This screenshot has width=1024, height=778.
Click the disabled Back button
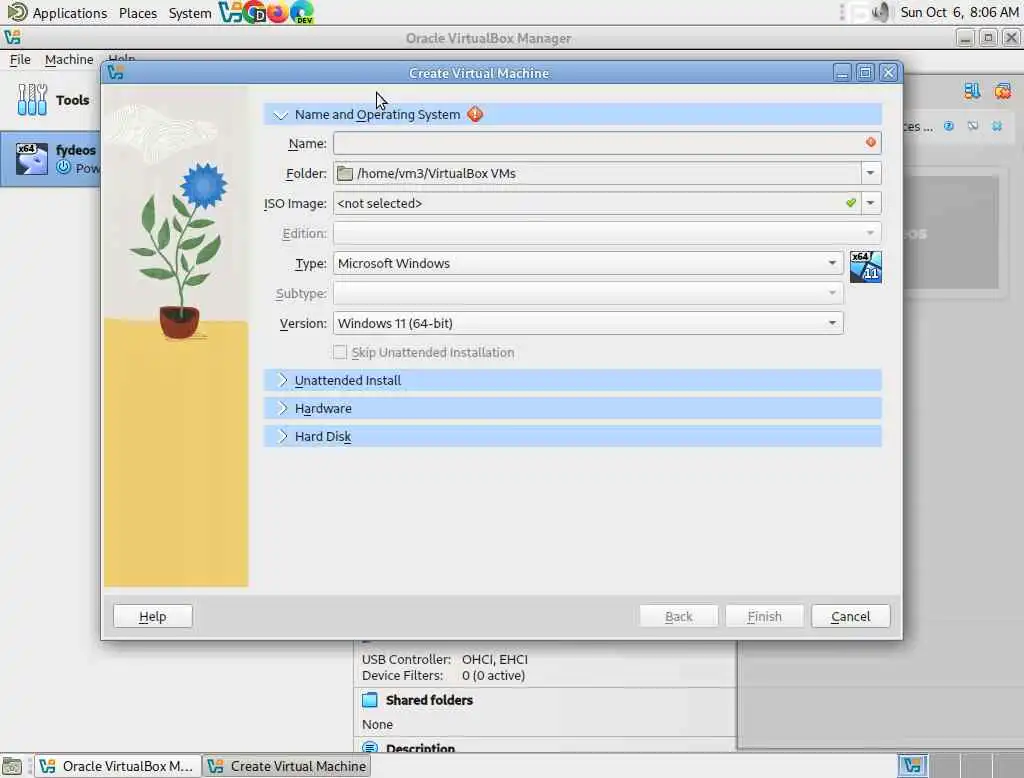pyautogui.click(x=679, y=616)
